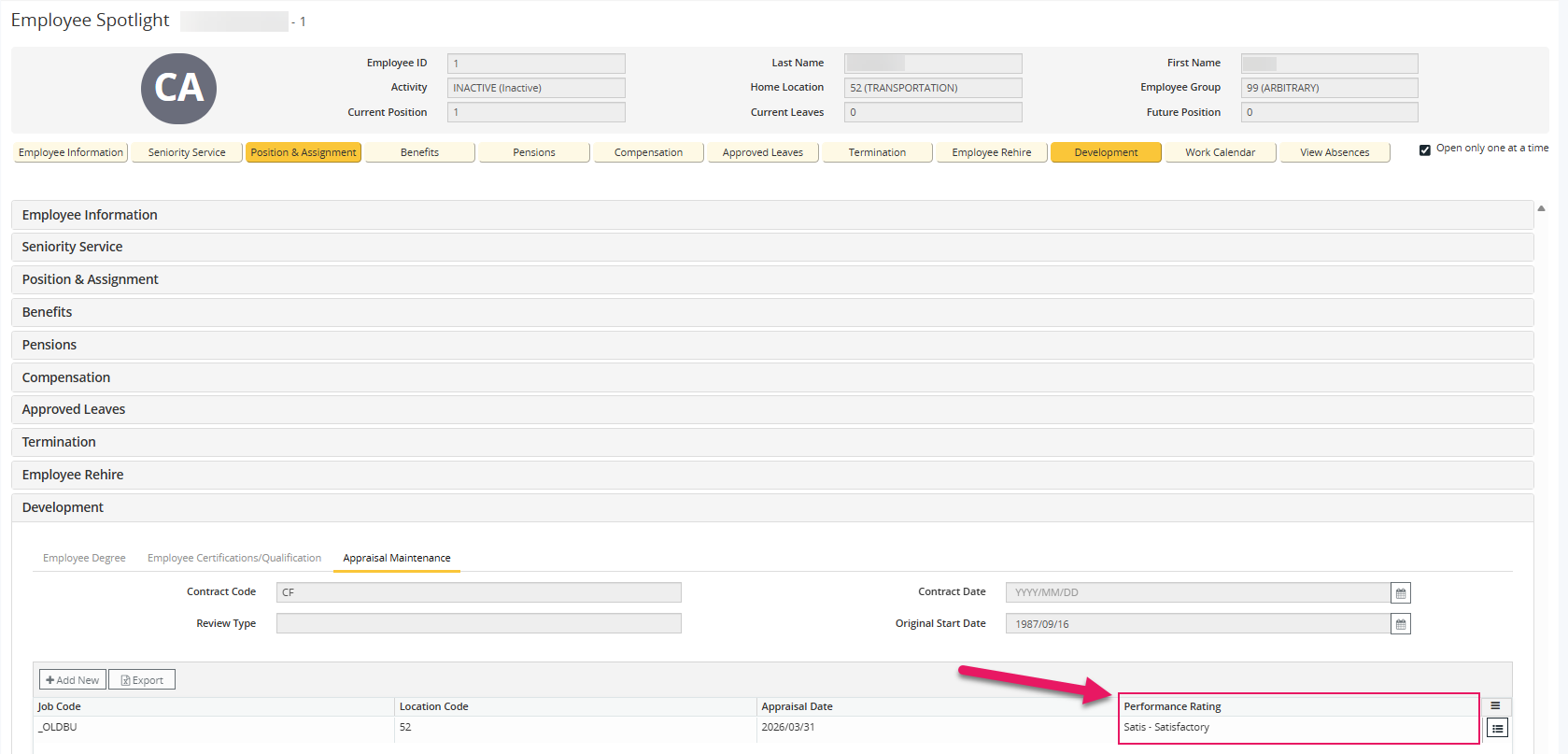The image size is (1568, 754).
Task: Click the Current Leaves field
Action: 933,112
